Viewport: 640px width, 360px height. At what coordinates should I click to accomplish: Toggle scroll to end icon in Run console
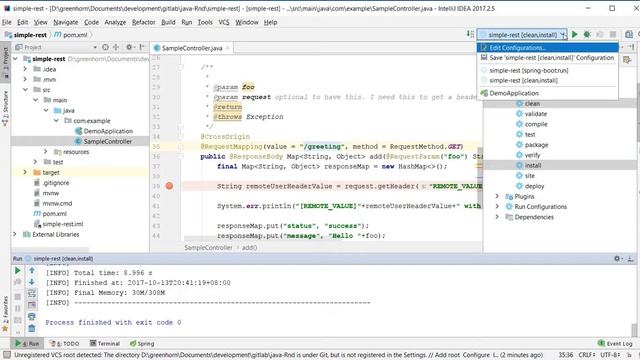(32, 304)
